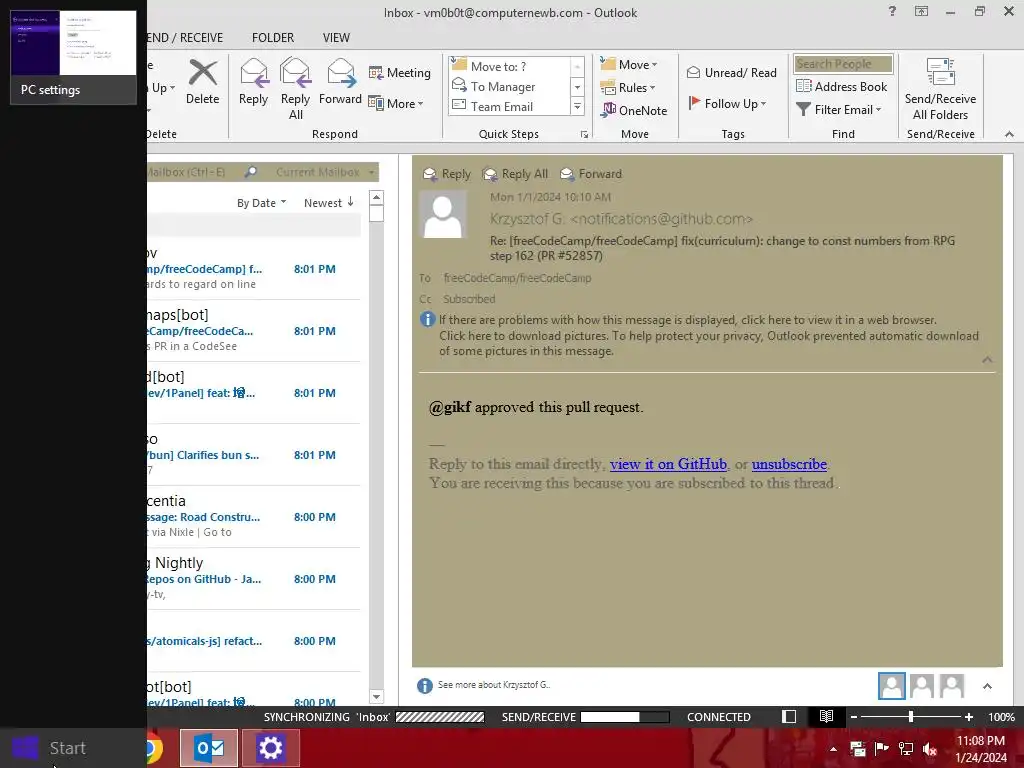This screenshot has width=1024, height=768.
Task: Toggle Unread/Read status
Action: coord(731,72)
